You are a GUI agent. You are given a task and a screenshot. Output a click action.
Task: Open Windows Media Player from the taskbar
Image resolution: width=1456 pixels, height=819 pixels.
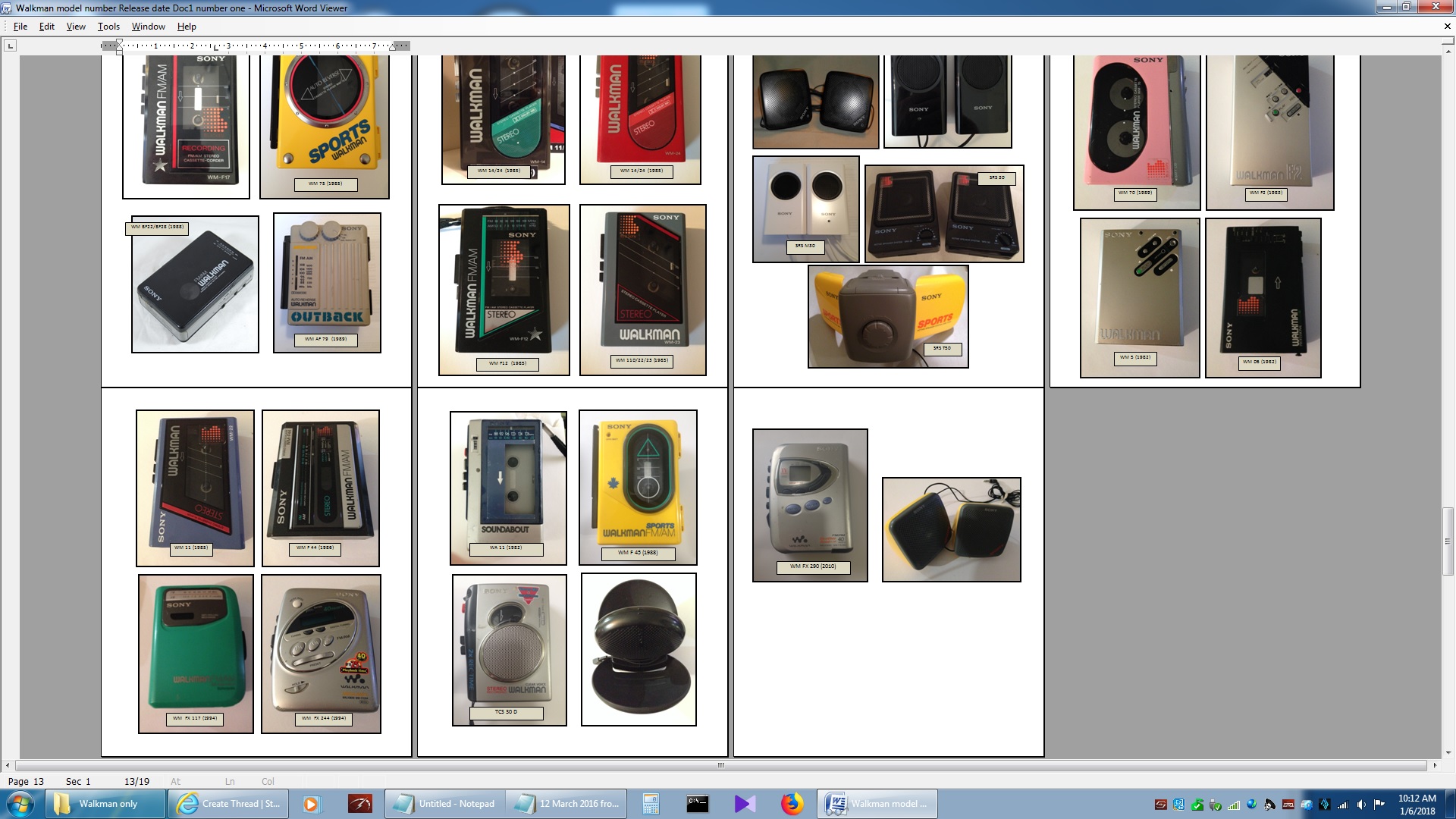(x=311, y=804)
